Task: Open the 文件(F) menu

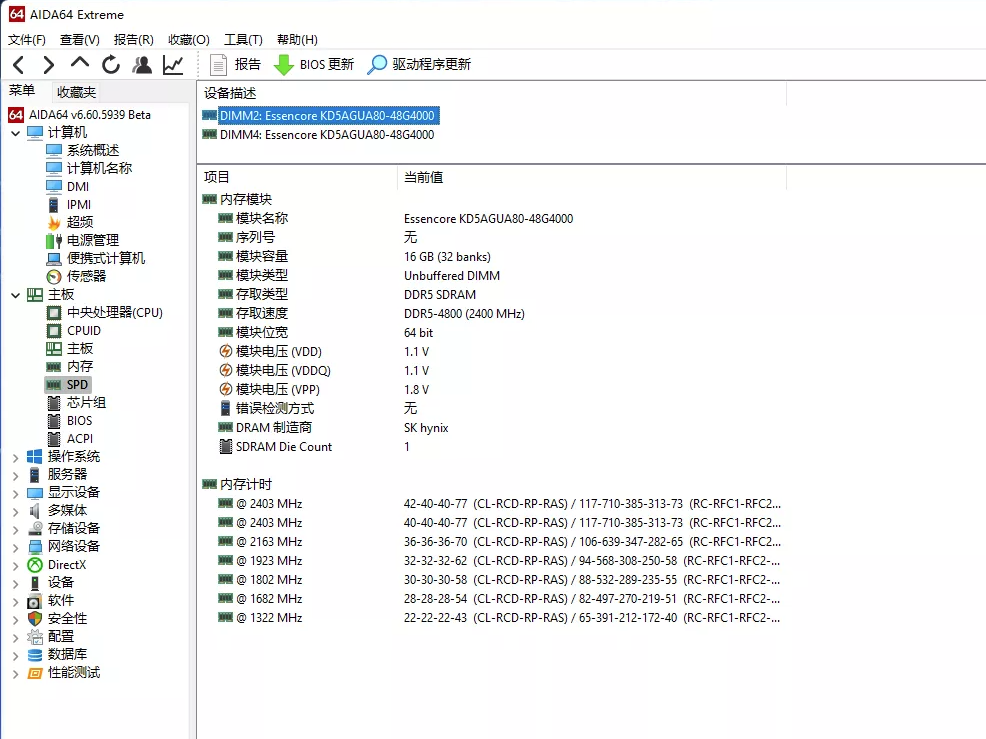Action: [26, 40]
